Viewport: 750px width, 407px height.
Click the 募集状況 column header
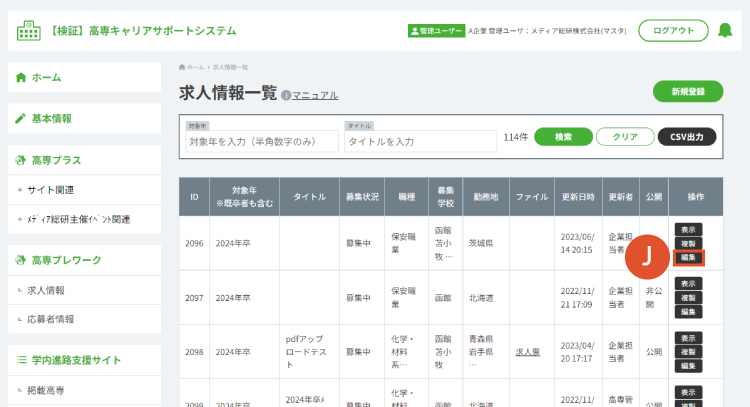362,197
